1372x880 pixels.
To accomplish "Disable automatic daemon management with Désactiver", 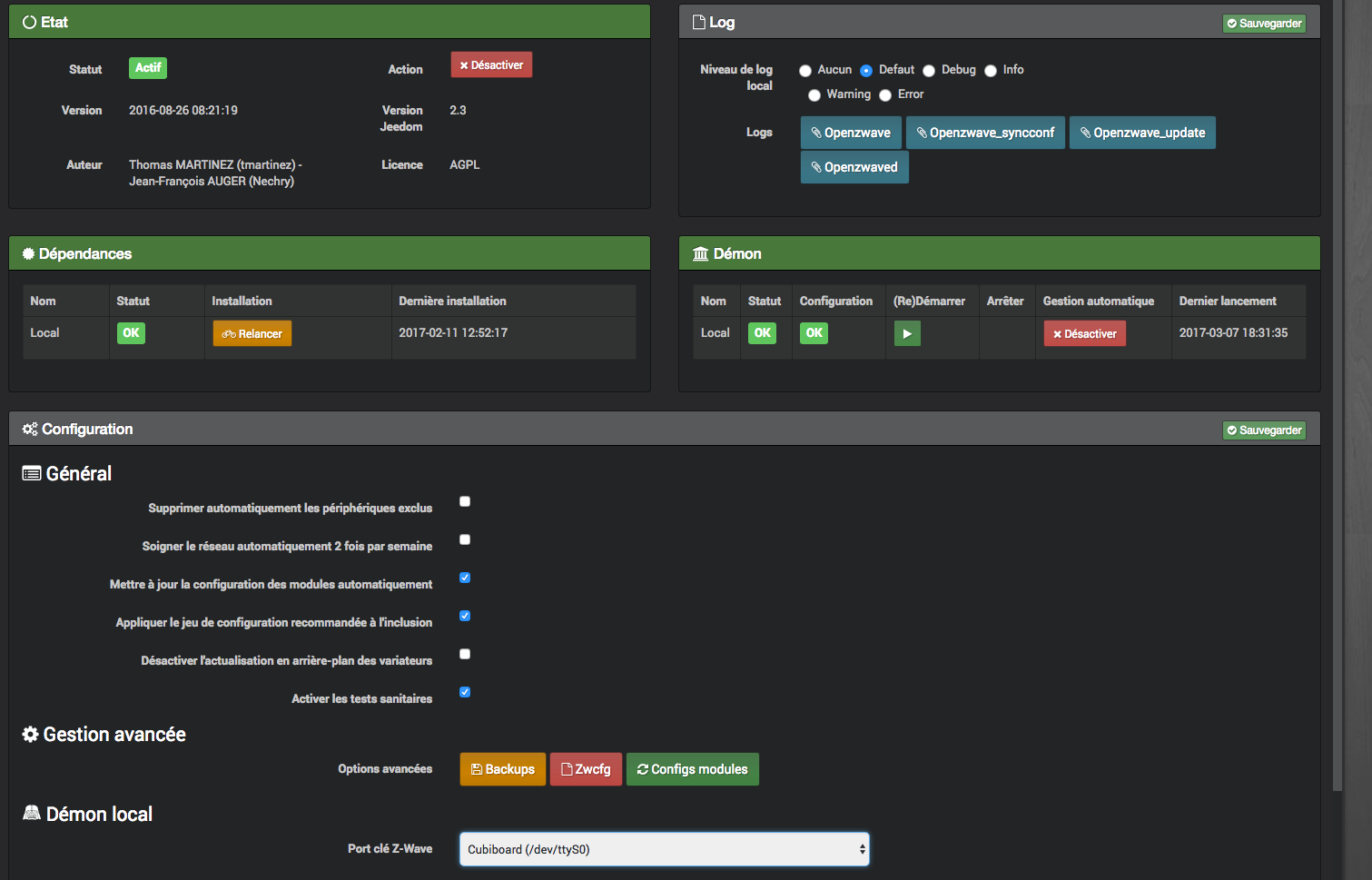I will coord(1085,334).
